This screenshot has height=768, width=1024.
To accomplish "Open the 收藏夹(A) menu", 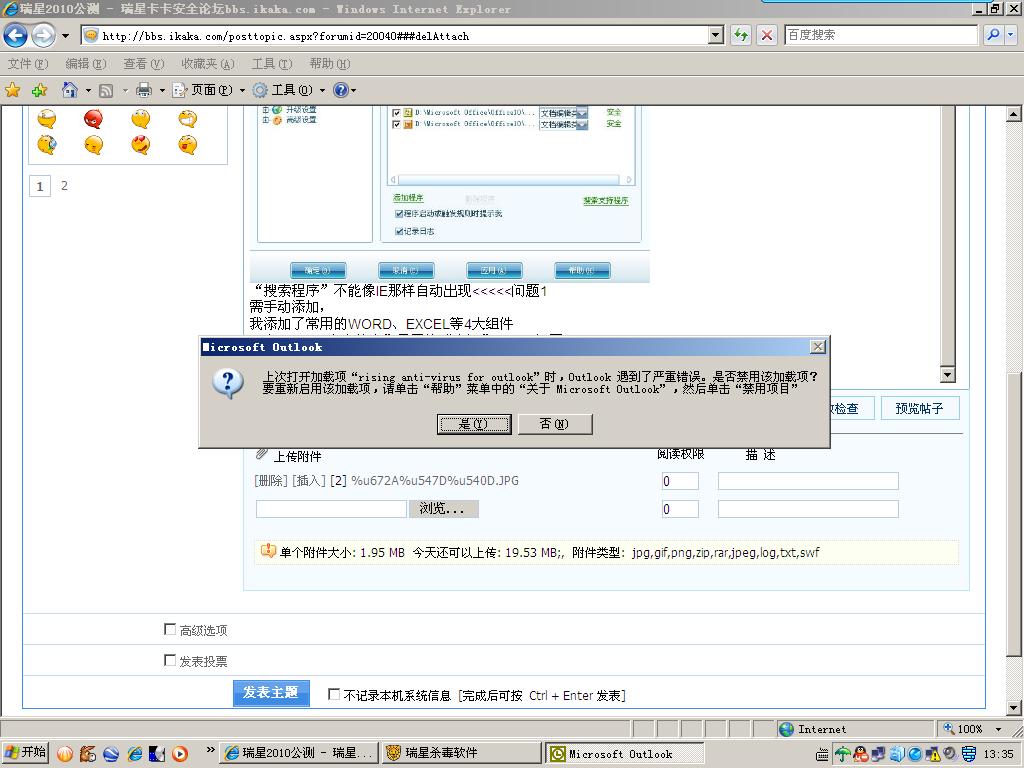I will (x=208, y=64).
